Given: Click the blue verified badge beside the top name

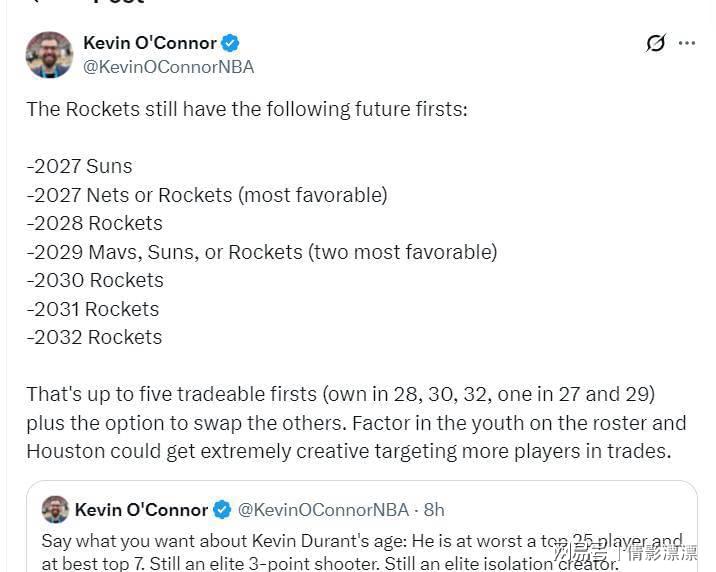Looking at the screenshot, I should (230, 43).
